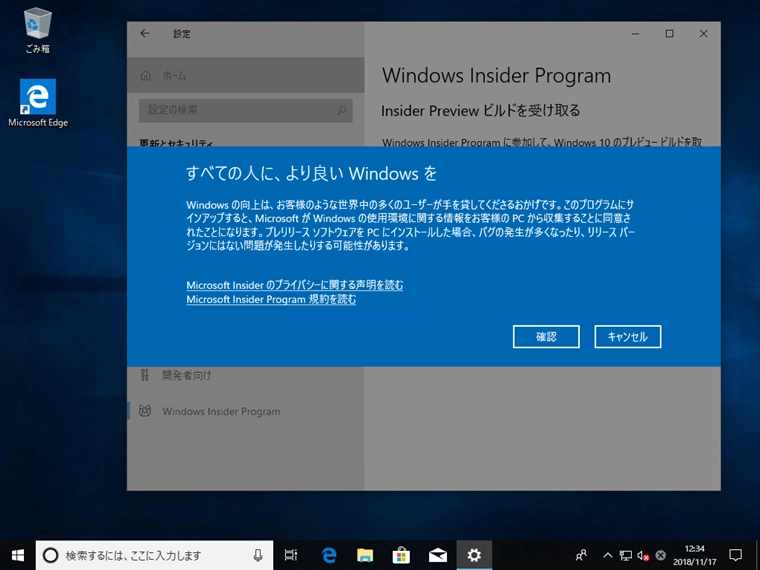The image size is (760, 570).
Task: Click the network icon in the system tray
Action: click(625, 555)
